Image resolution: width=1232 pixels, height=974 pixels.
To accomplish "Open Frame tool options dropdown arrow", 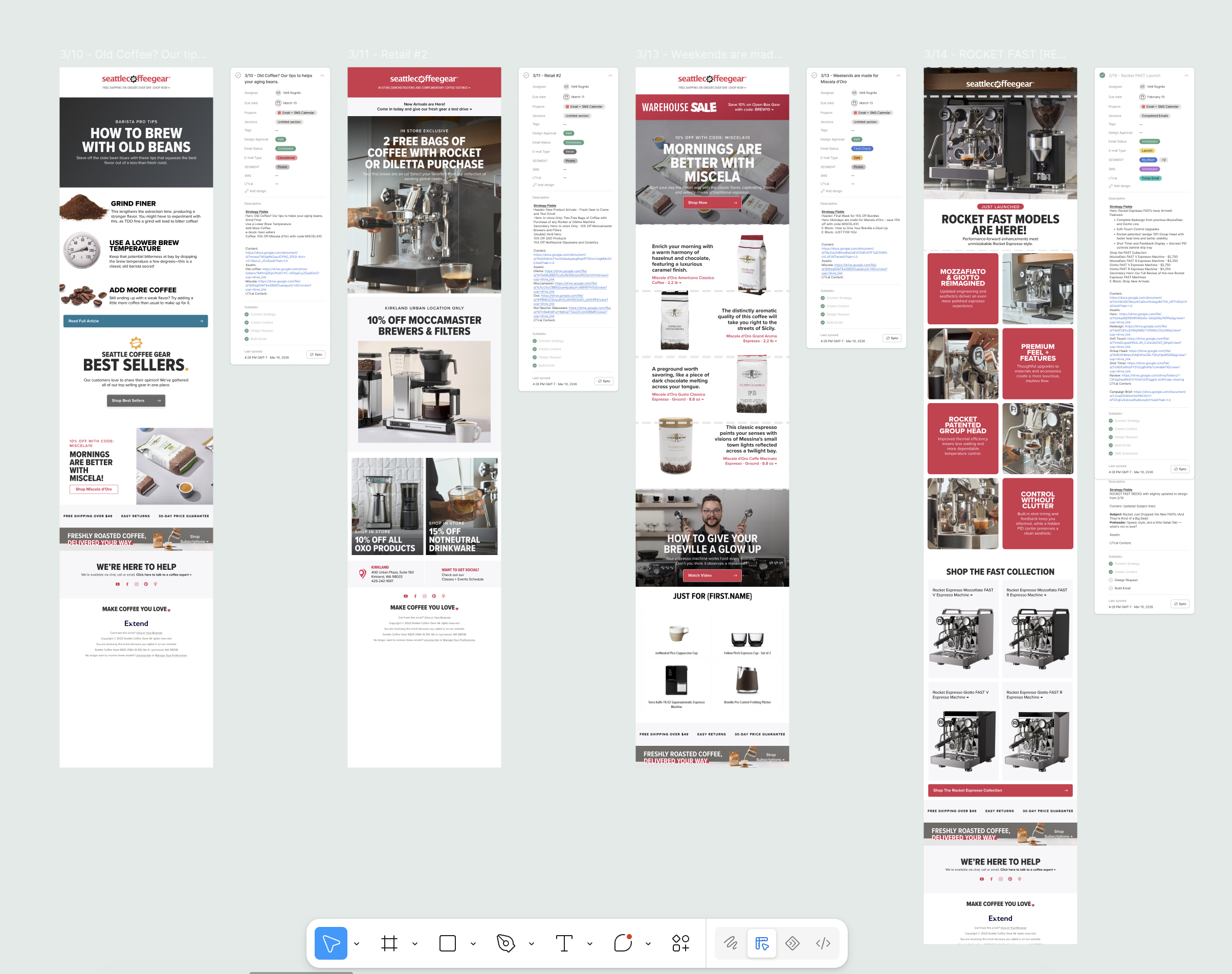I will pyautogui.click(x=414, y=944).
